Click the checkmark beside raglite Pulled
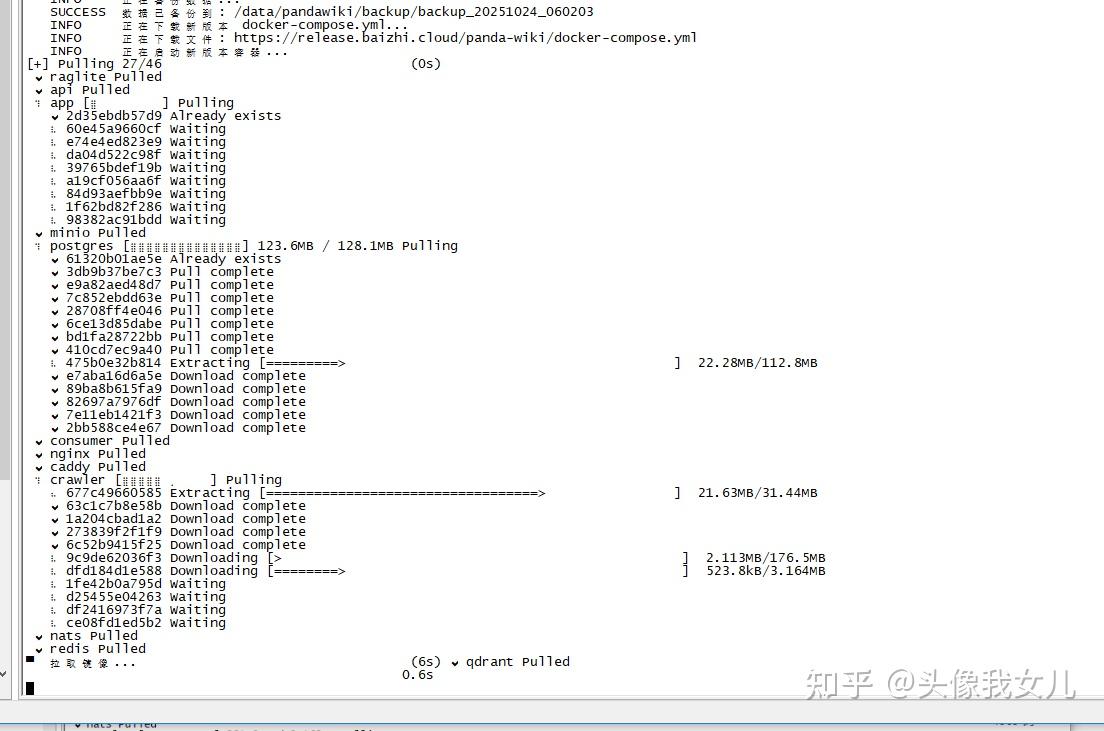Screen dimensions: 1104x731 [x=39, y=78]
